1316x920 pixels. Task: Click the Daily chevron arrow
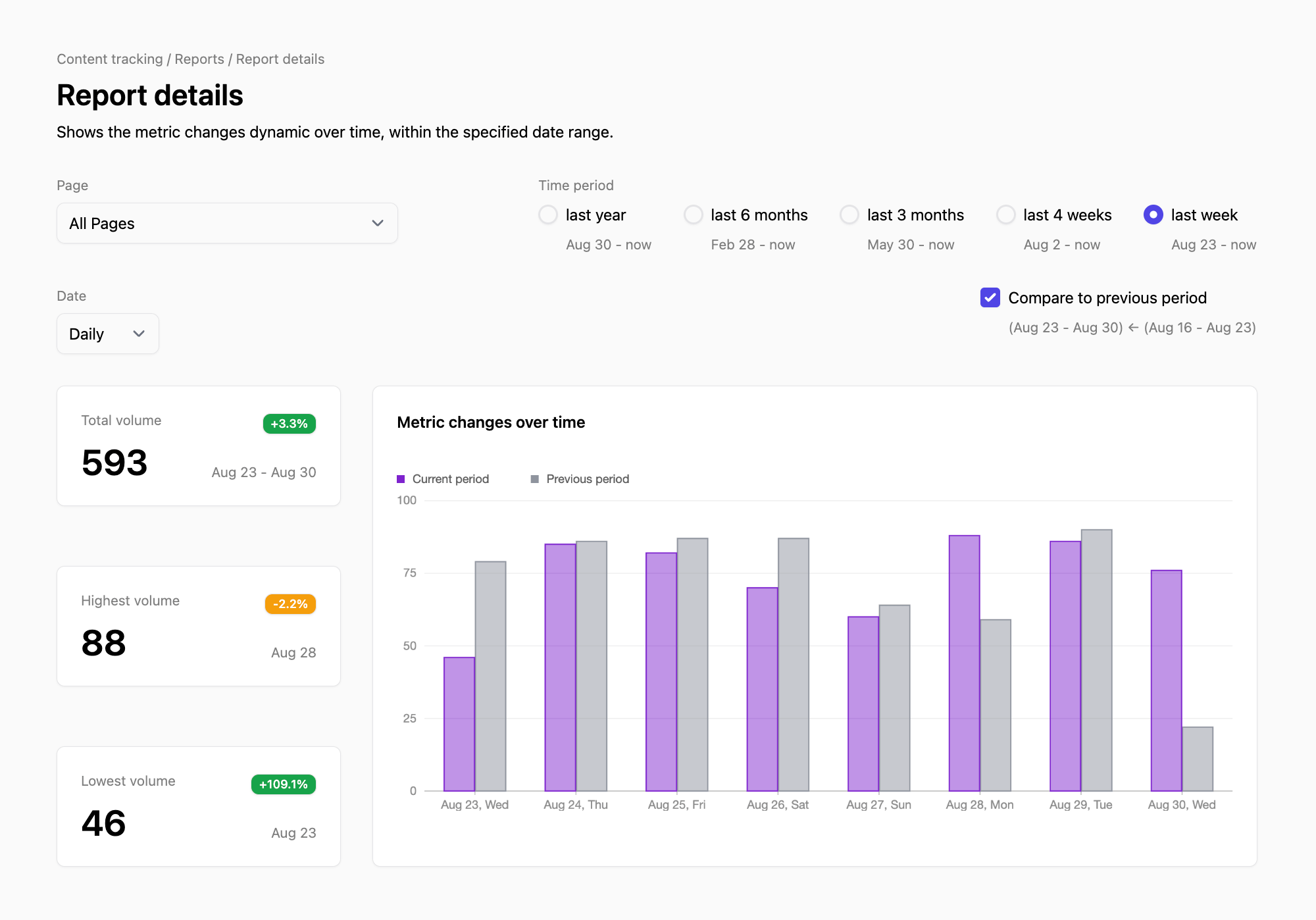[139, 334]
